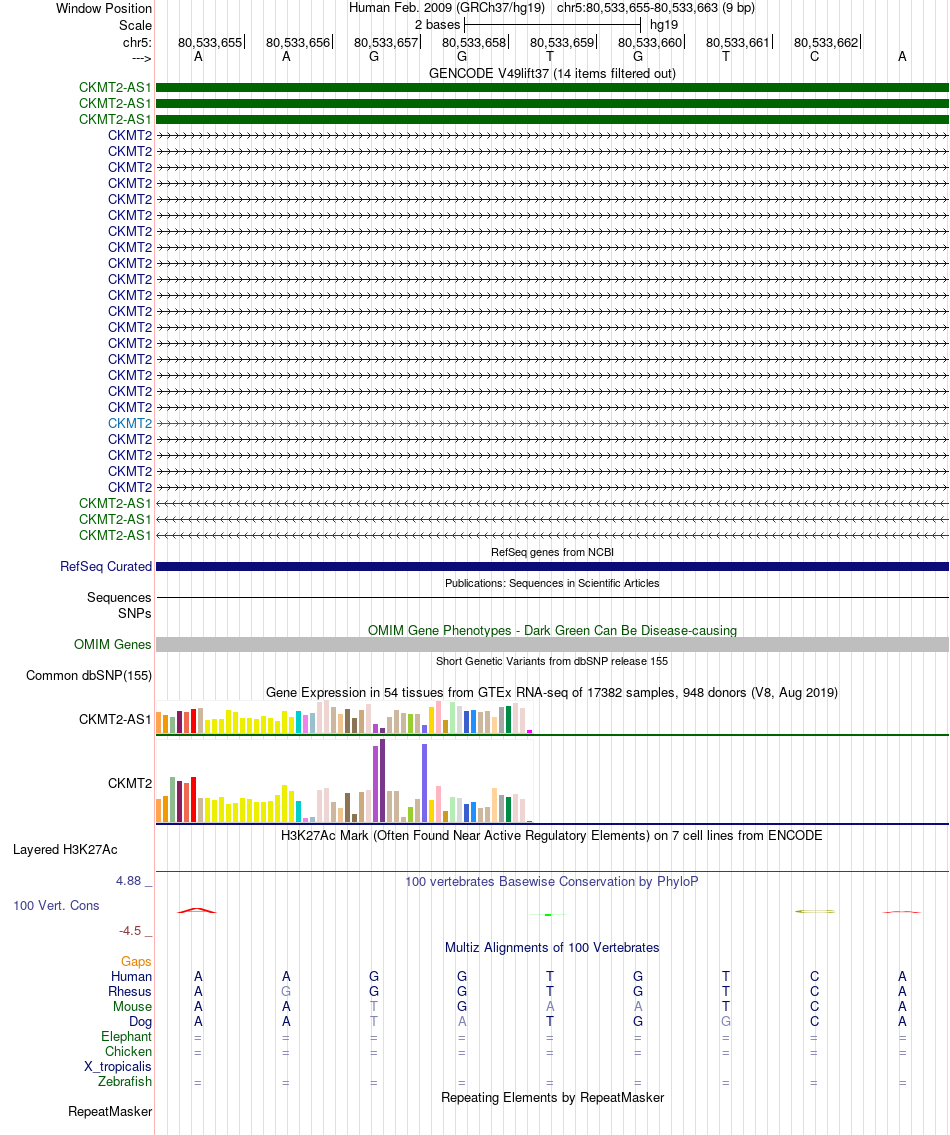Click coordinate label 80,533,656
950x1135 pixels.
pyautogui.click(x=298, y=43)
